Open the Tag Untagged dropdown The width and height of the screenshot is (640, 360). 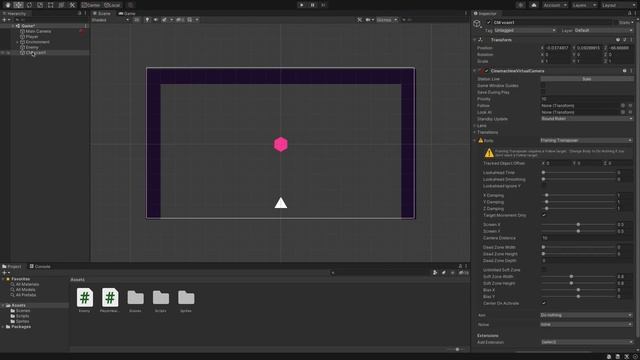coord(525,30)
